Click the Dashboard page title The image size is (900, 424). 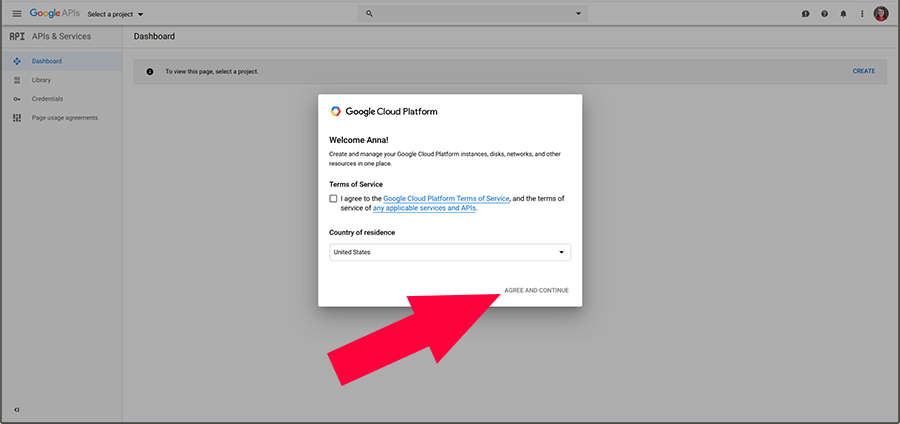[x=154, y=36]
